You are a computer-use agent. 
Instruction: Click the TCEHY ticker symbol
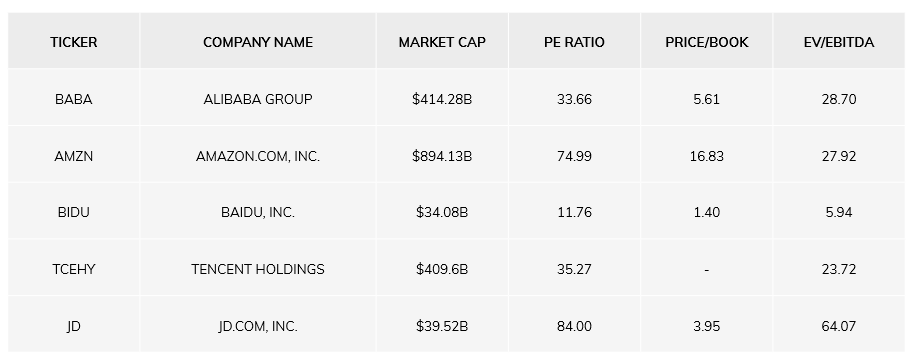click(x=73, y=269)
